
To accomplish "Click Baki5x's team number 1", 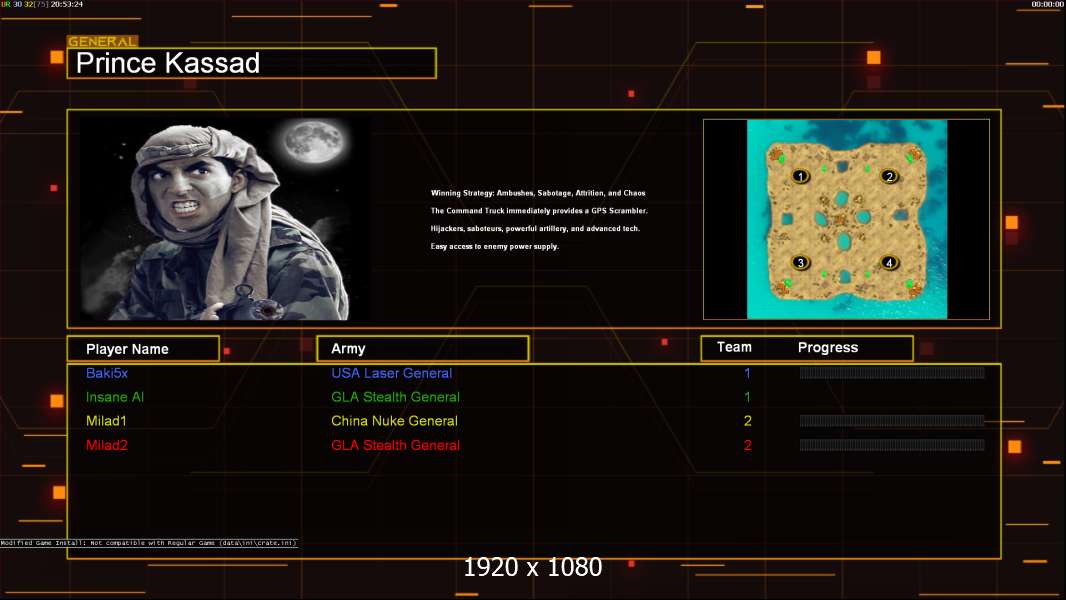I will click(747, 373).
